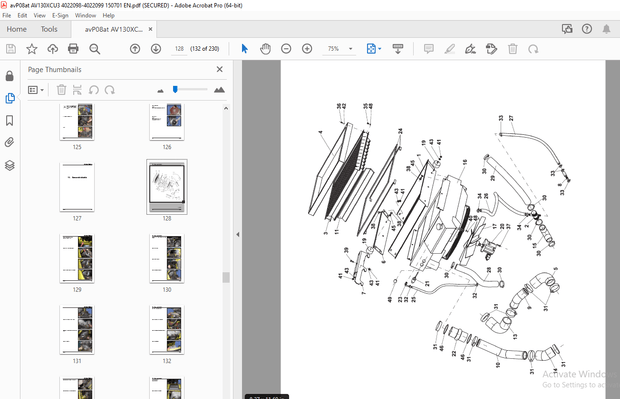This screenshot has width=620, height=399.
Task: Delete pages icon in thumbnails panel
Action: point(61,90)
